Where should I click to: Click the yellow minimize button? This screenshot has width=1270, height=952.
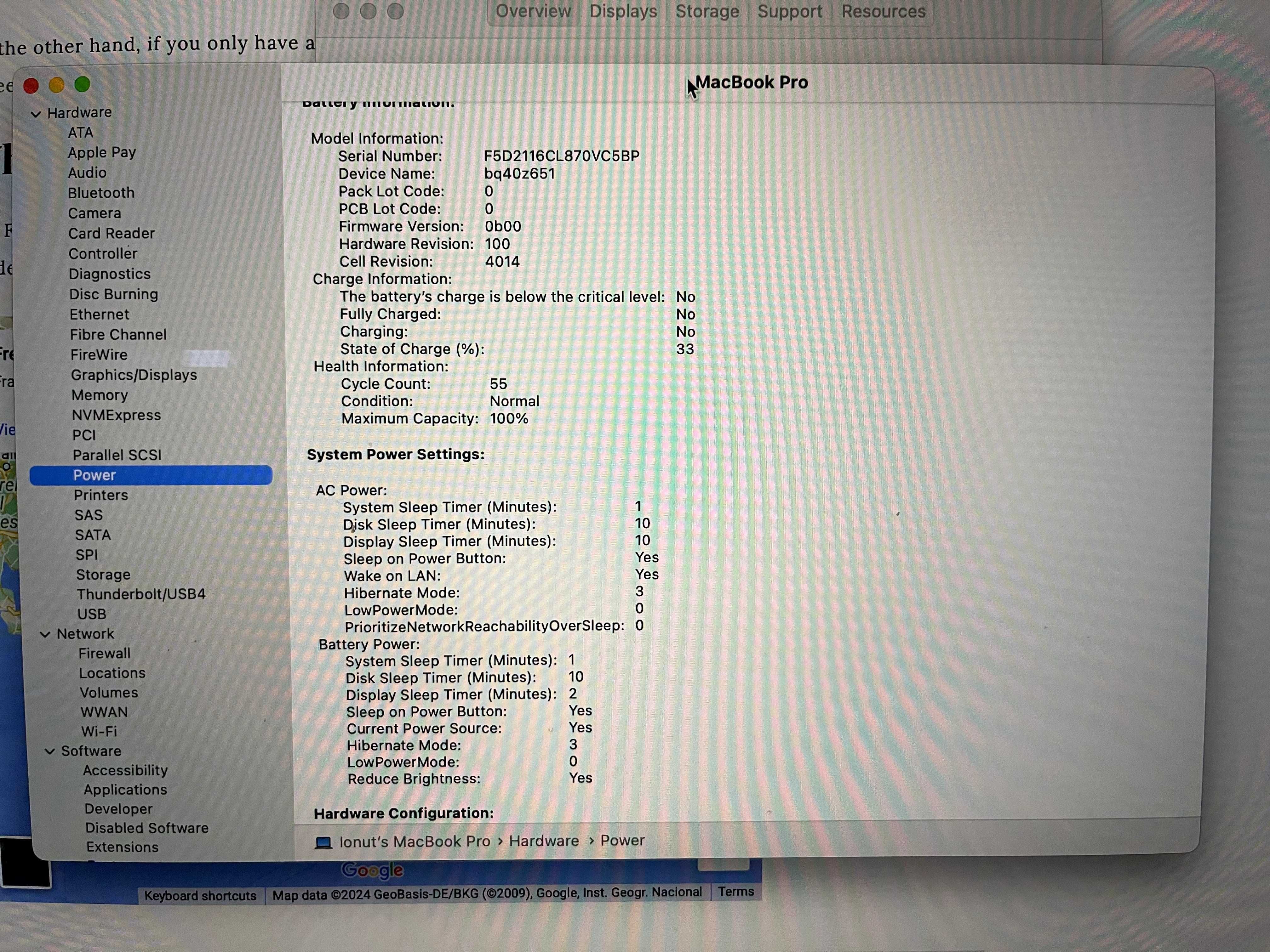coord(57,84)
